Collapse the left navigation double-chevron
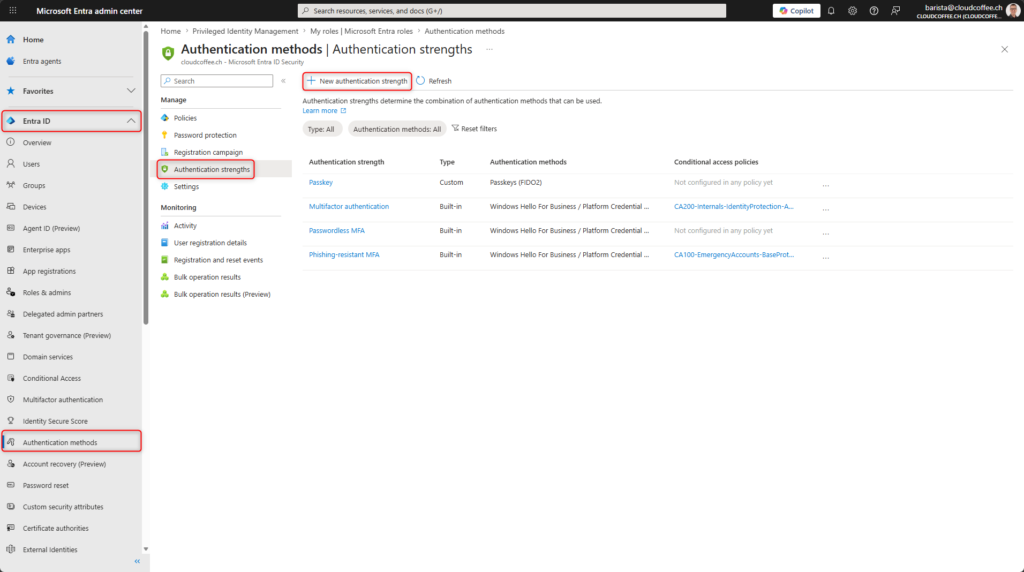The height and width of the screenshot is (572, 1024). pos(137,562)
